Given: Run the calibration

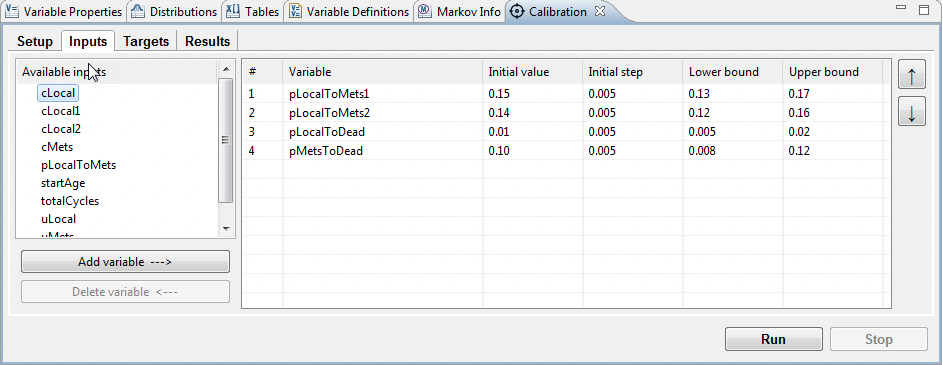Looking at the screenshot, I should coord(773,339).
